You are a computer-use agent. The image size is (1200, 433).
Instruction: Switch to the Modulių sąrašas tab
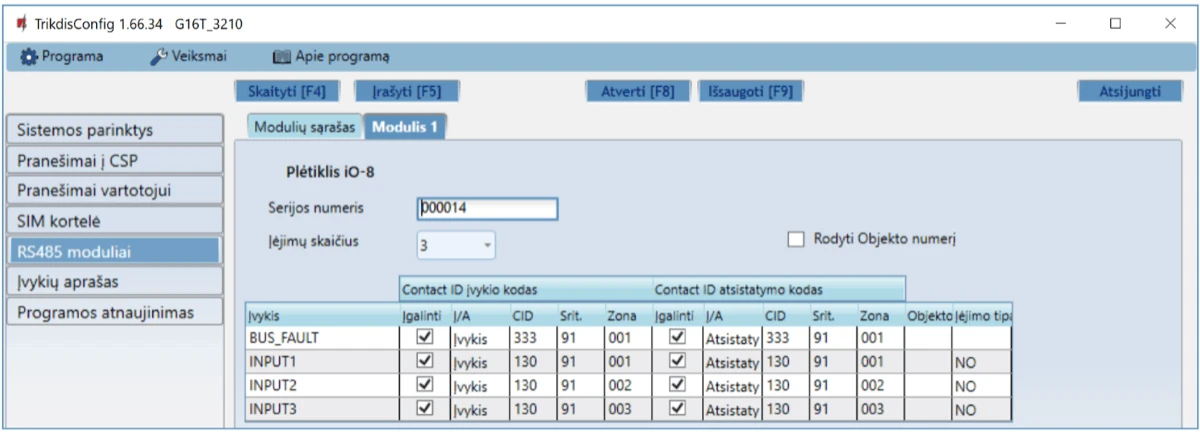coord(302,127)
